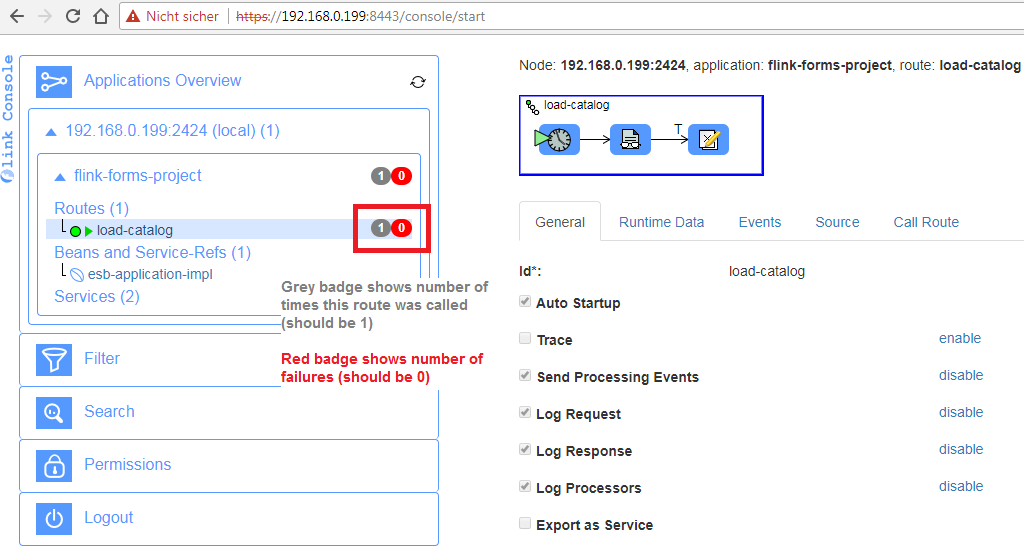The width and height of the screenshot is (1024, 548).
Task: Click disable link for Log Request
Action: 960,412
